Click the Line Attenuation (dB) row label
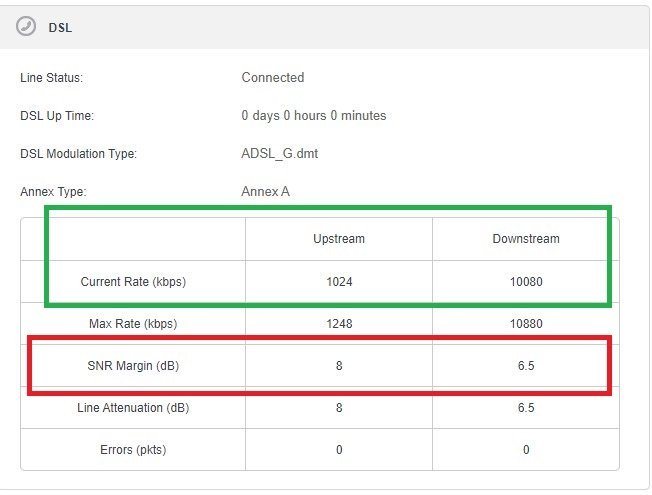Image resolution: width=652 pixels, height=495 pixels. point(133,408)
